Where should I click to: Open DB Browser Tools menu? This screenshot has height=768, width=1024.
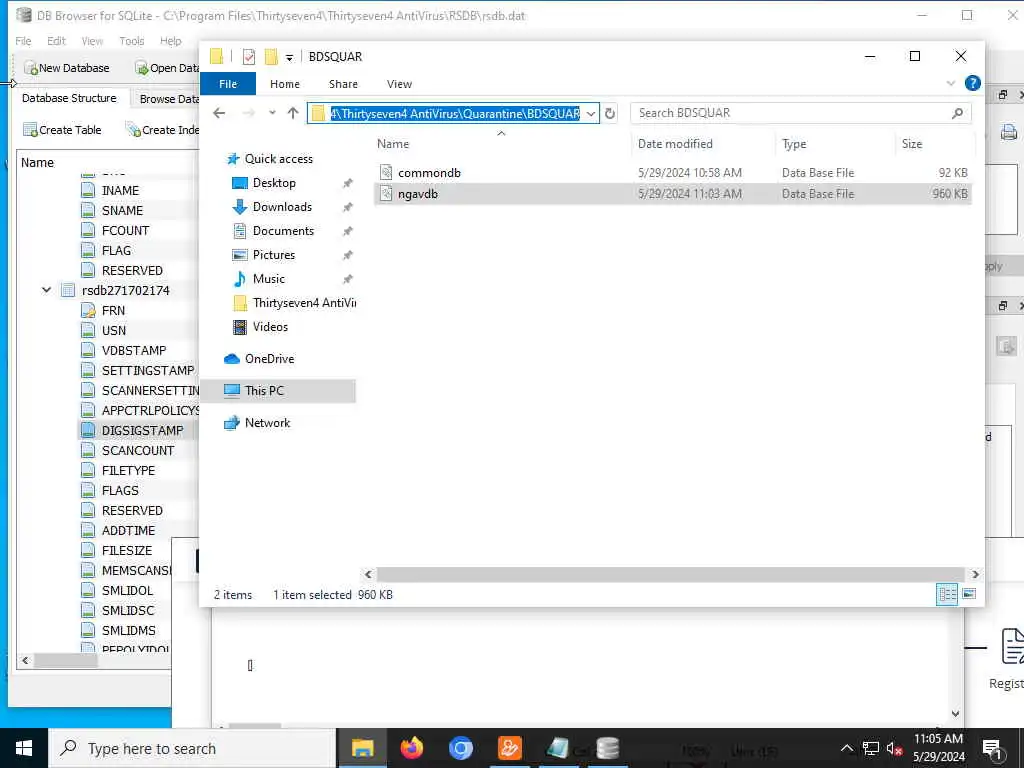[131, 40]
